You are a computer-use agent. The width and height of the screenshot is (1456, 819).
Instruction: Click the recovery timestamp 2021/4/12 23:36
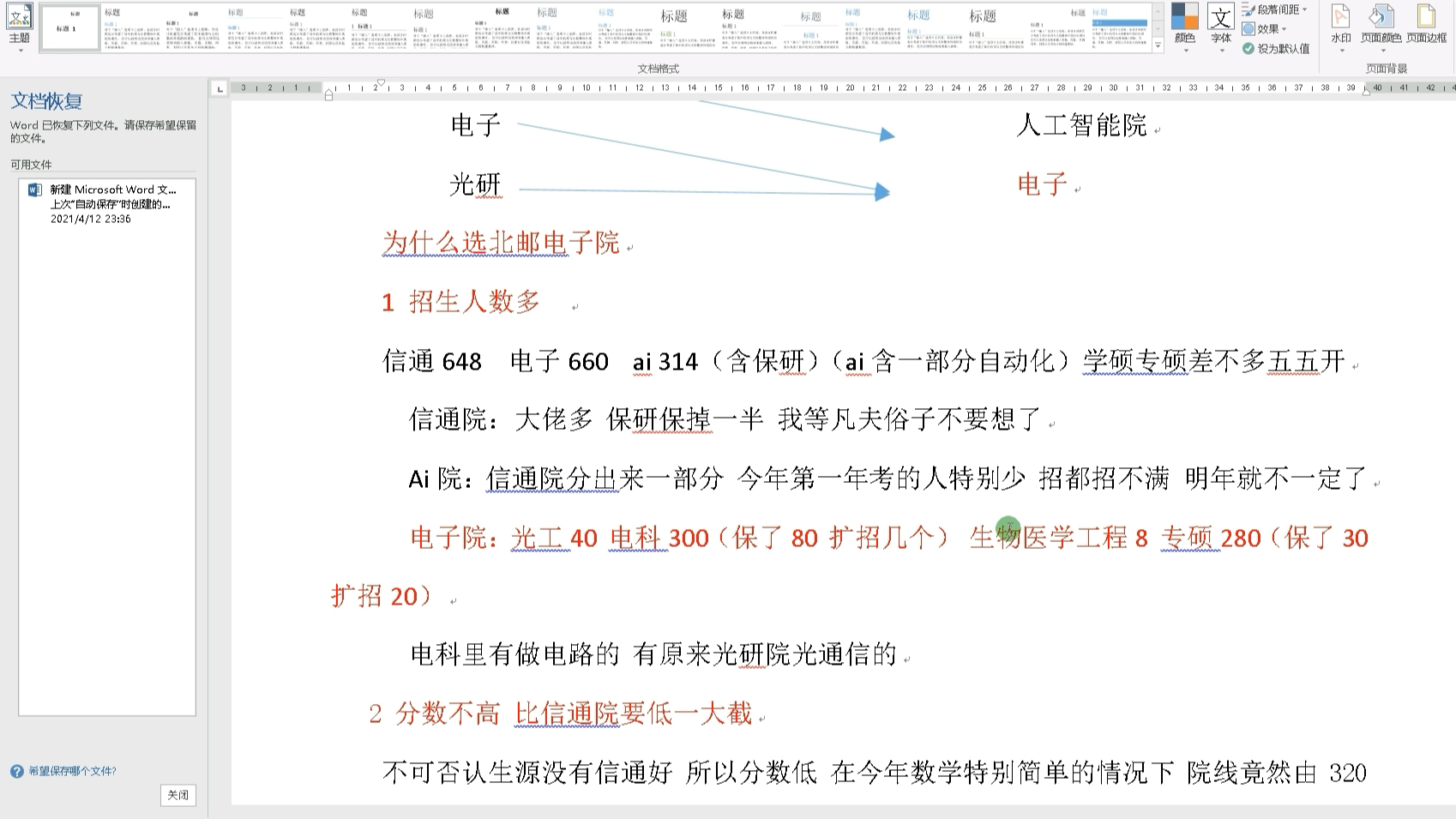pos(91,219)
